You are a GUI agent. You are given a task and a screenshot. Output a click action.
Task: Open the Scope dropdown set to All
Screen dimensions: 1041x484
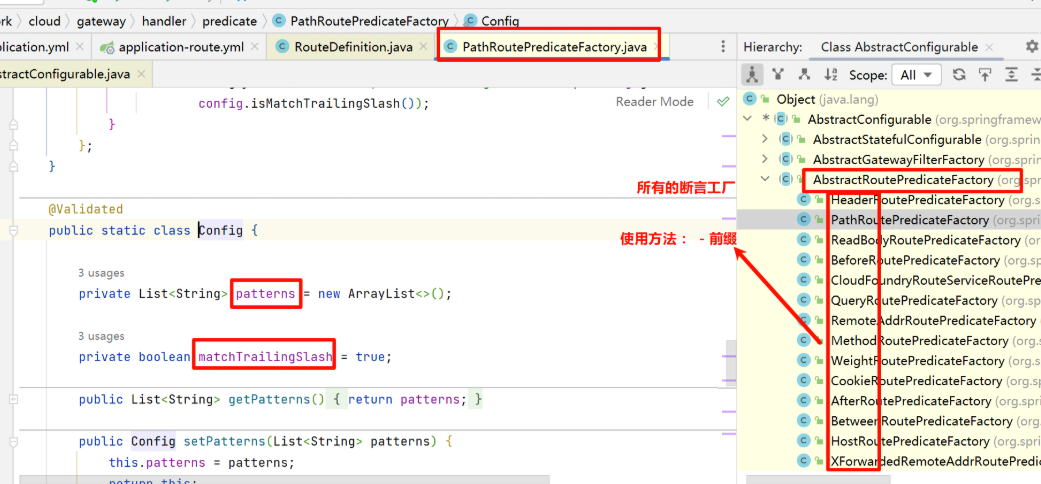tap(917, 75)
